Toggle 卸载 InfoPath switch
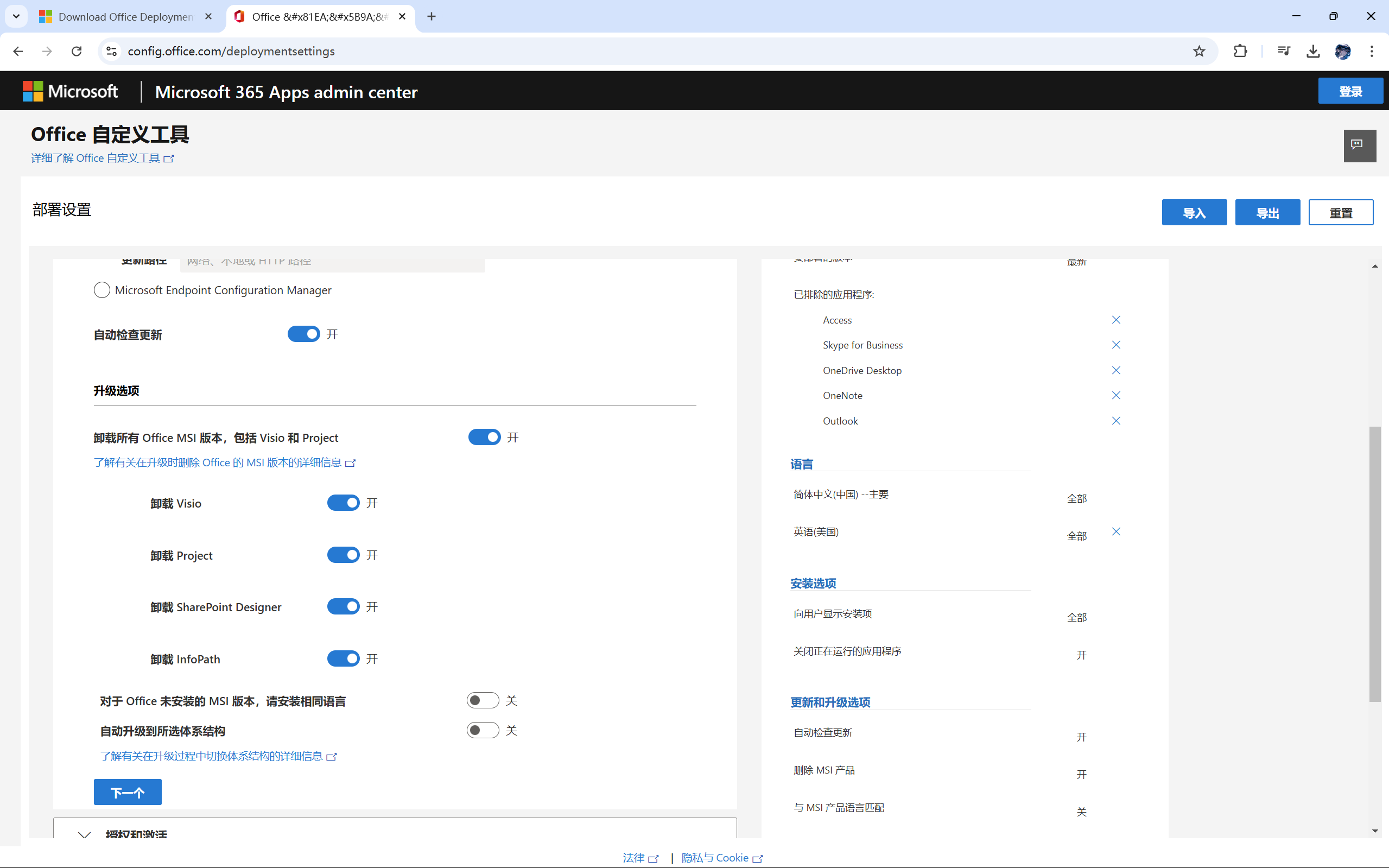 pos(343,658)
